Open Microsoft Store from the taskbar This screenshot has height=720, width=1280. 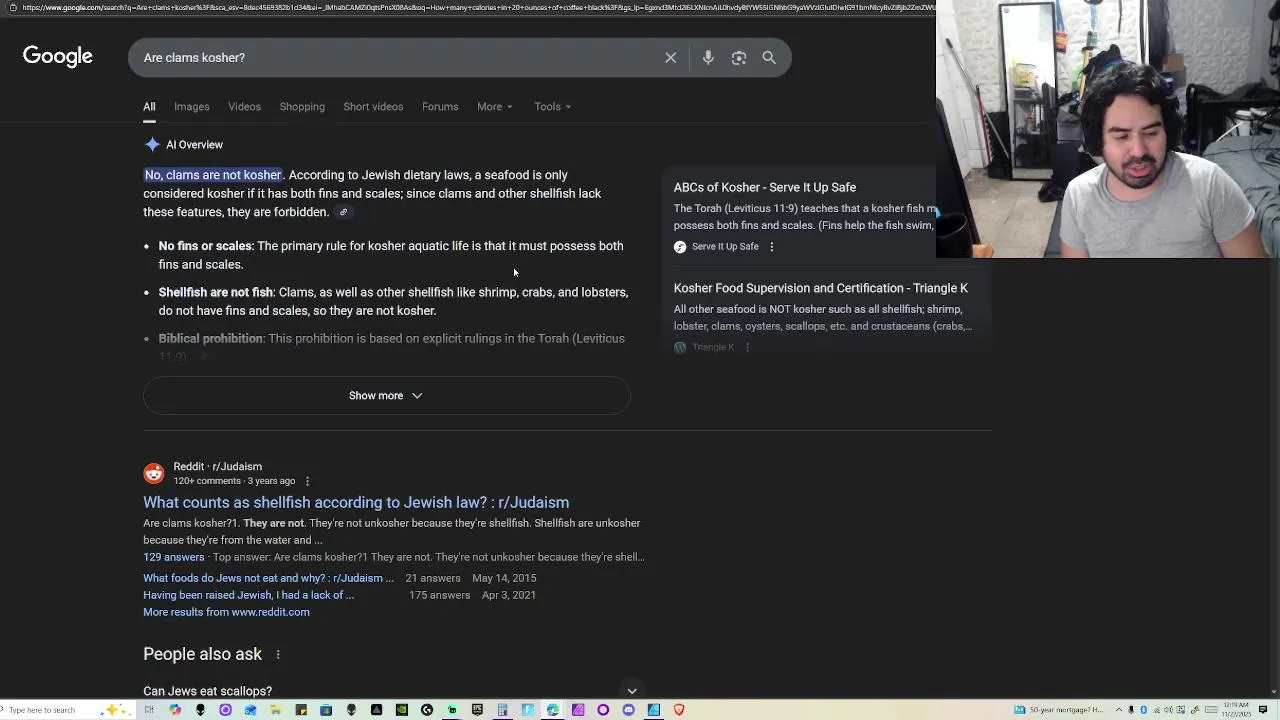coord(326,710)
